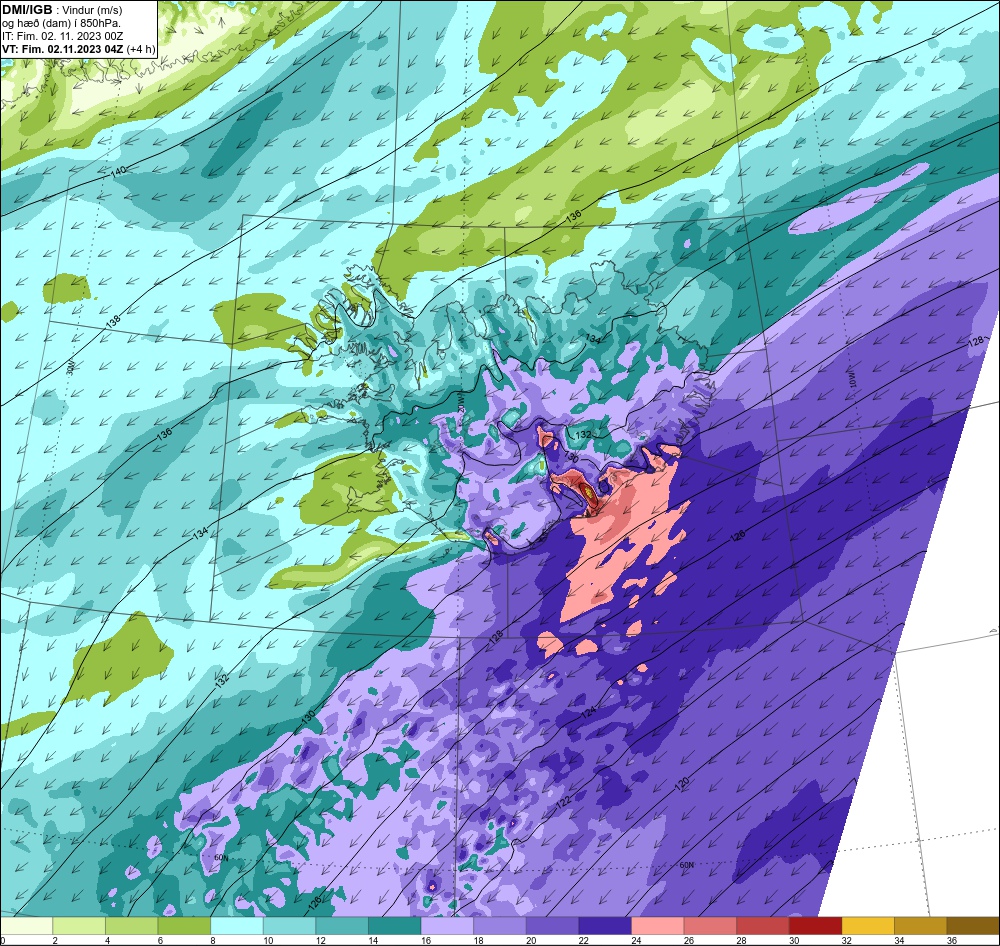Viewport: 1000px width, 946px height.
Task: Select the brown above-36 m/s legend swatch
Action: click(973, 926)
